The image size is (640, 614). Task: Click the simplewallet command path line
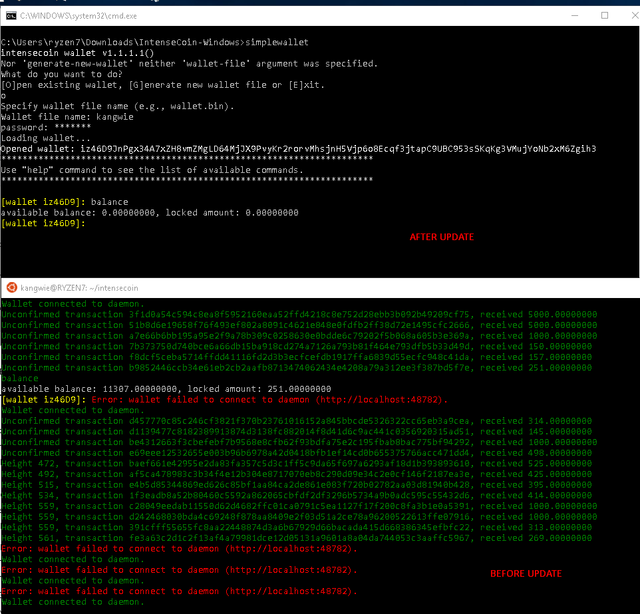point(154,42)
